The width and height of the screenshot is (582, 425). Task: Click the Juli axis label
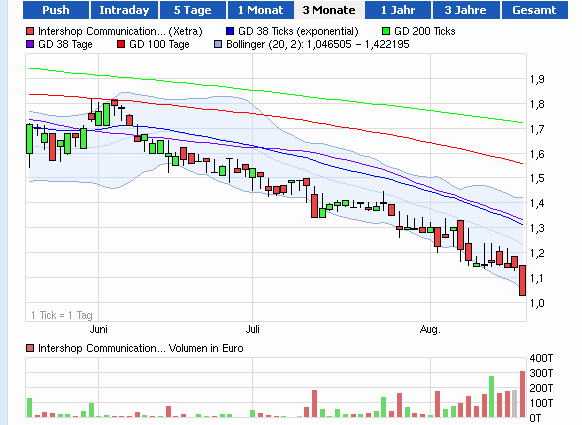tap(252, 329)
